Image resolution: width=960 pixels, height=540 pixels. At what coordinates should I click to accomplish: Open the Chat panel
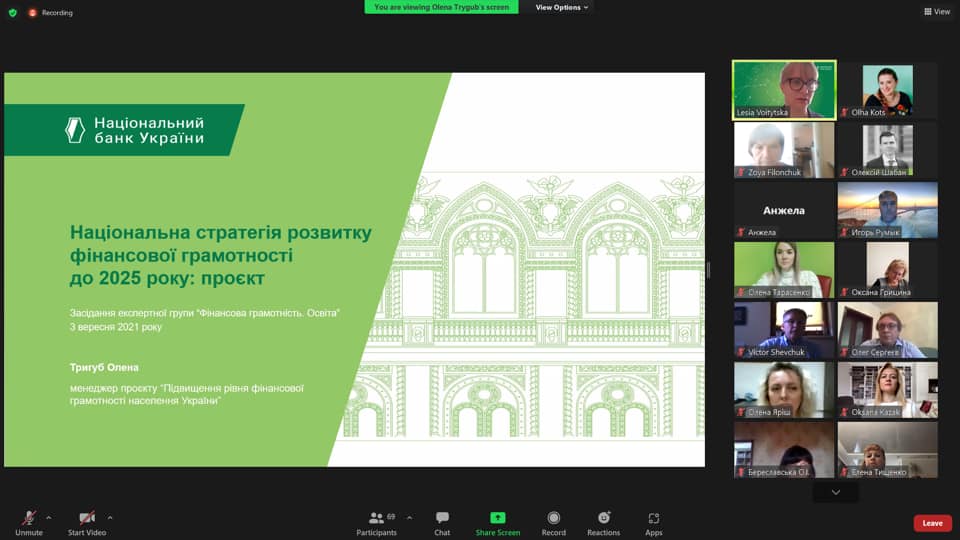tap(442, 518)
